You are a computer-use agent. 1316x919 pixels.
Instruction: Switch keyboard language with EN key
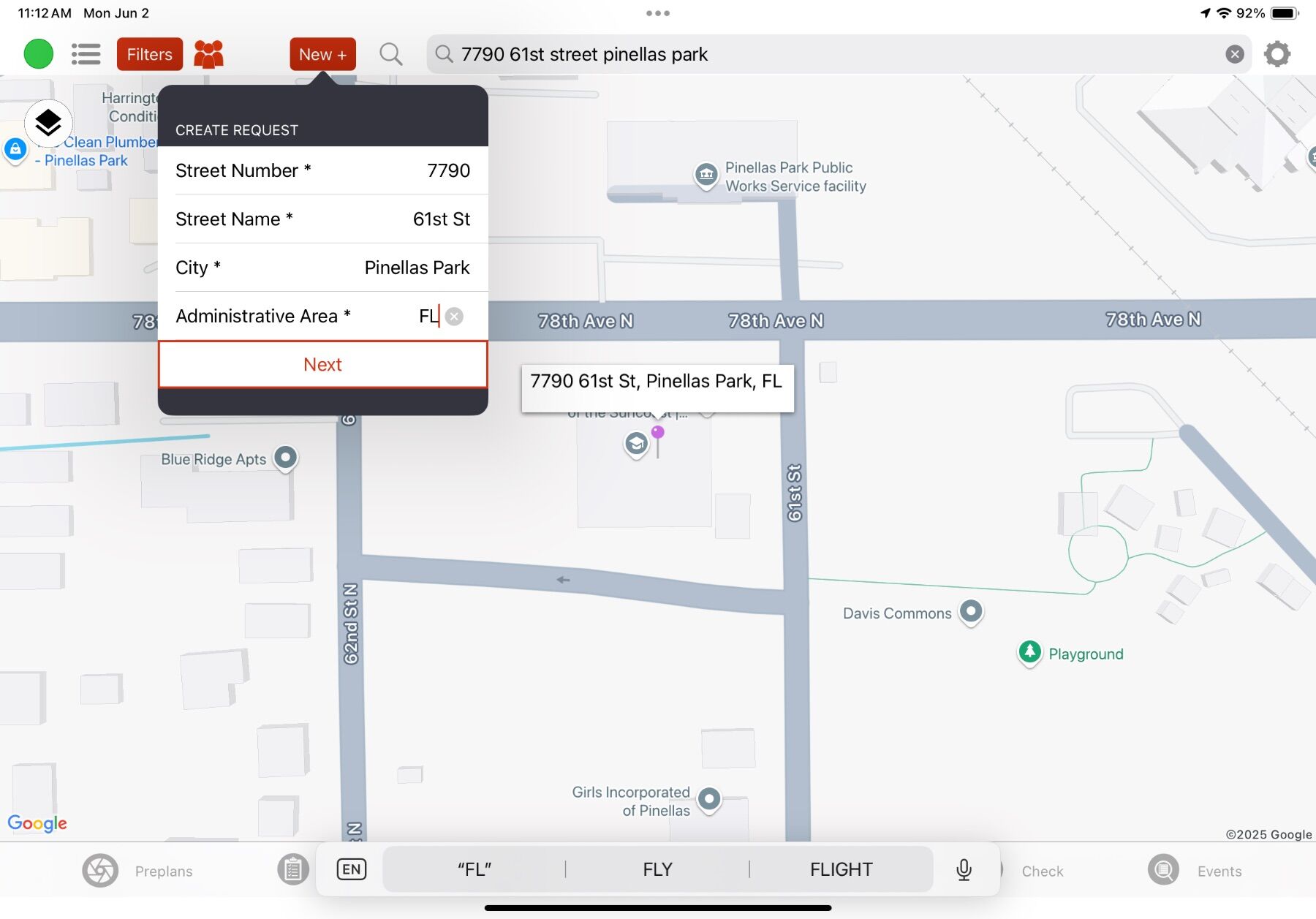351,869
